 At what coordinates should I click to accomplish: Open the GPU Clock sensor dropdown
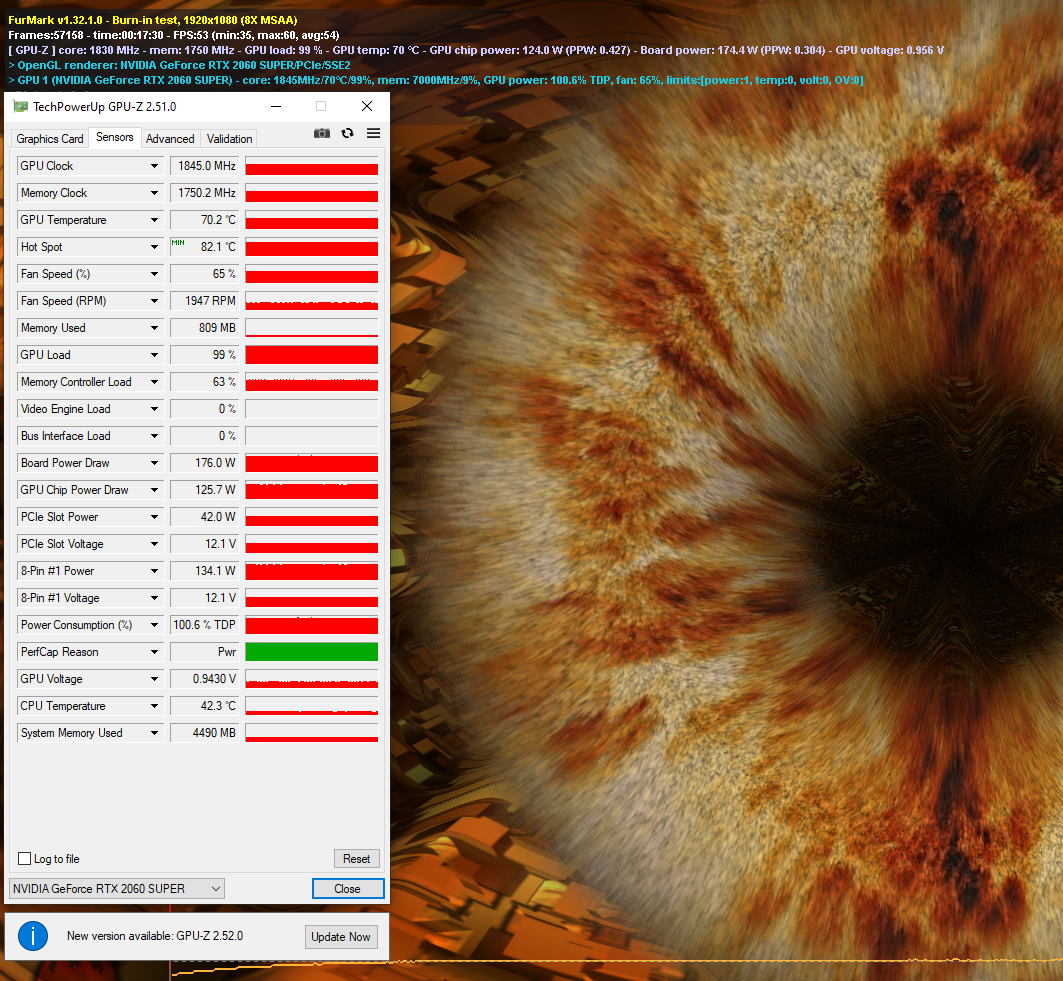pyautogui.click(x=155, y=166)
